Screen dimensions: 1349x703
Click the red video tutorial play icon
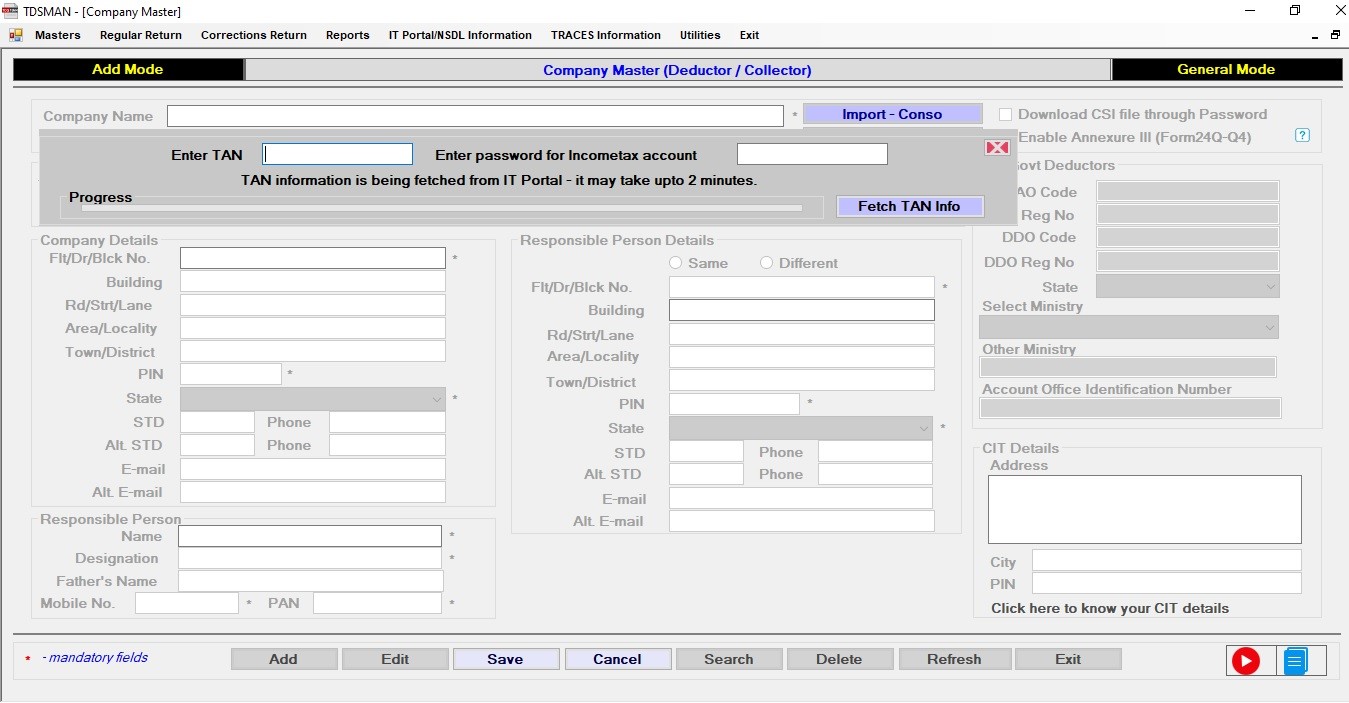click(1245, 661)
